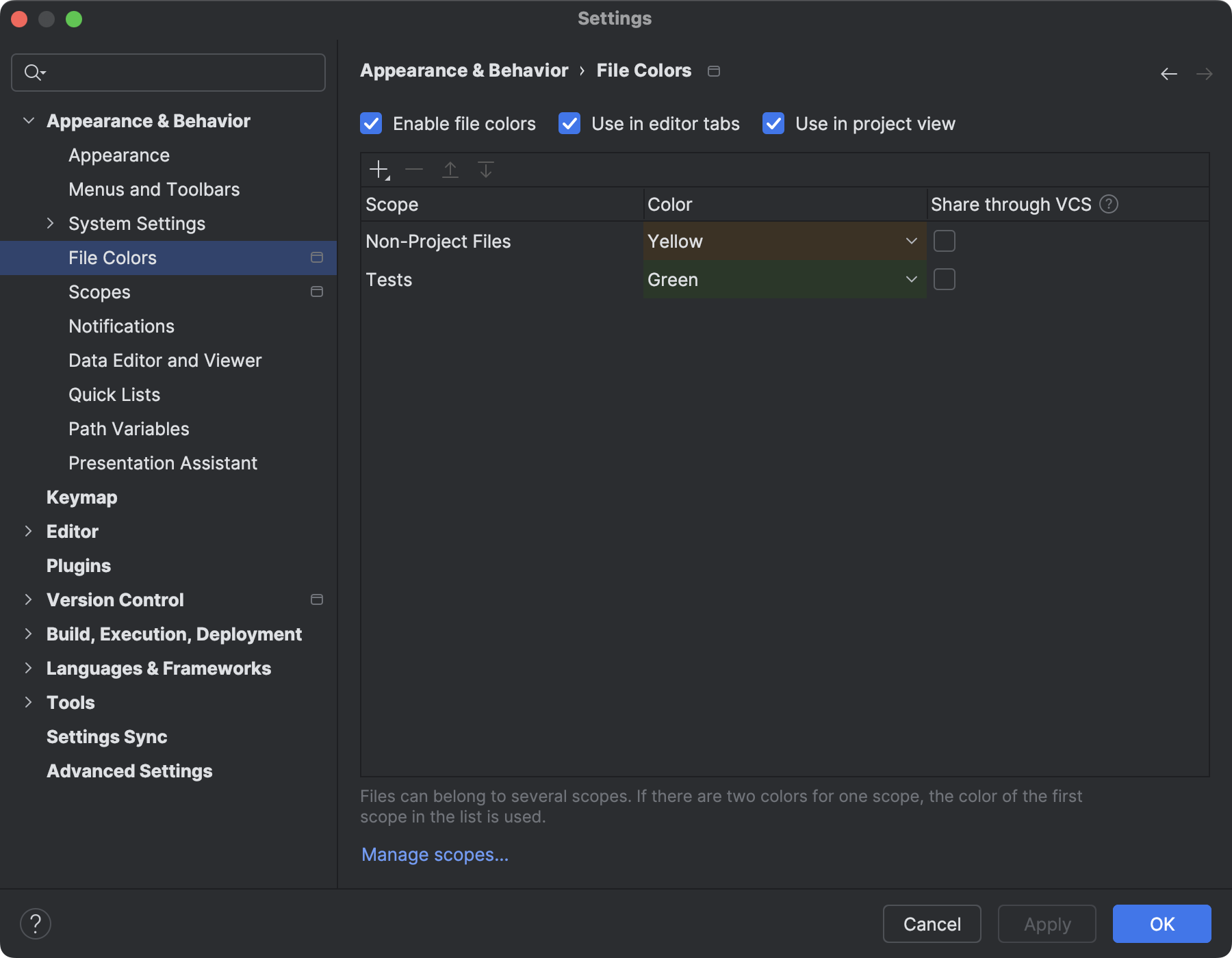
Task: Open the color dropdown for Non-Project Files
Action: pos(911,241)
